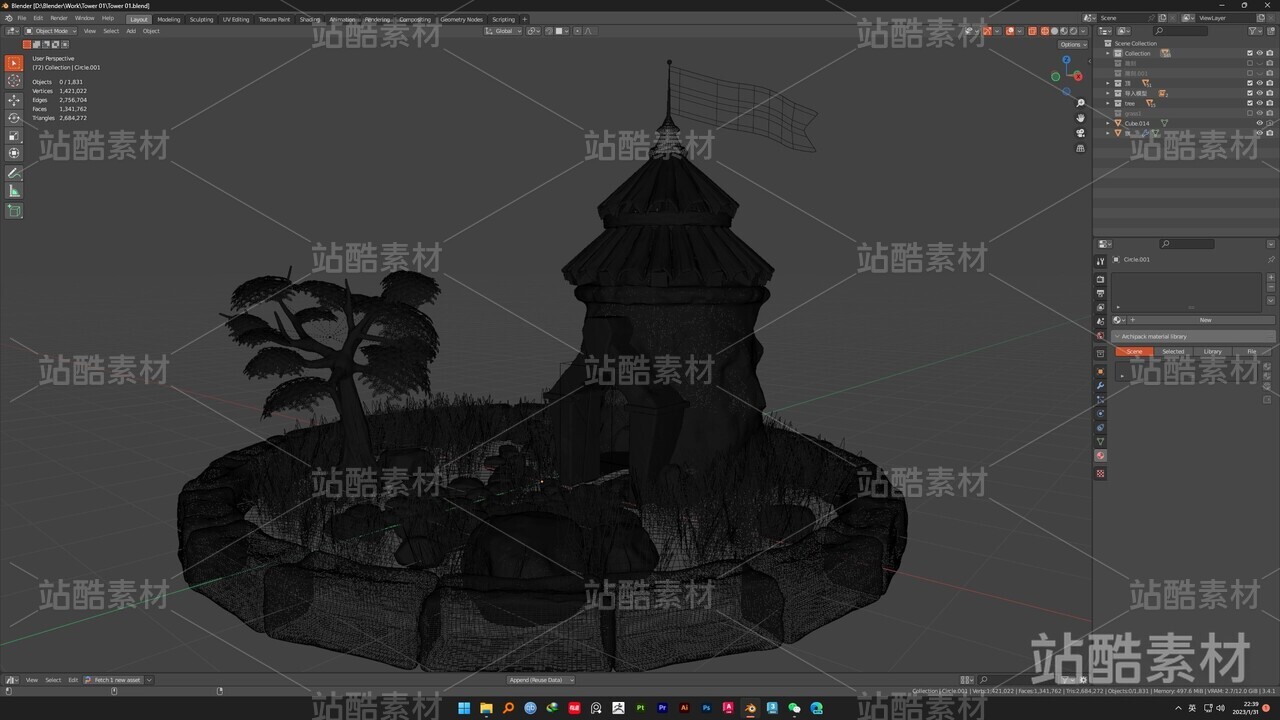This screenshot has height=720, width=1280.
Task: Select the 3D Cursor tool
Action: (x=14, y=81)
